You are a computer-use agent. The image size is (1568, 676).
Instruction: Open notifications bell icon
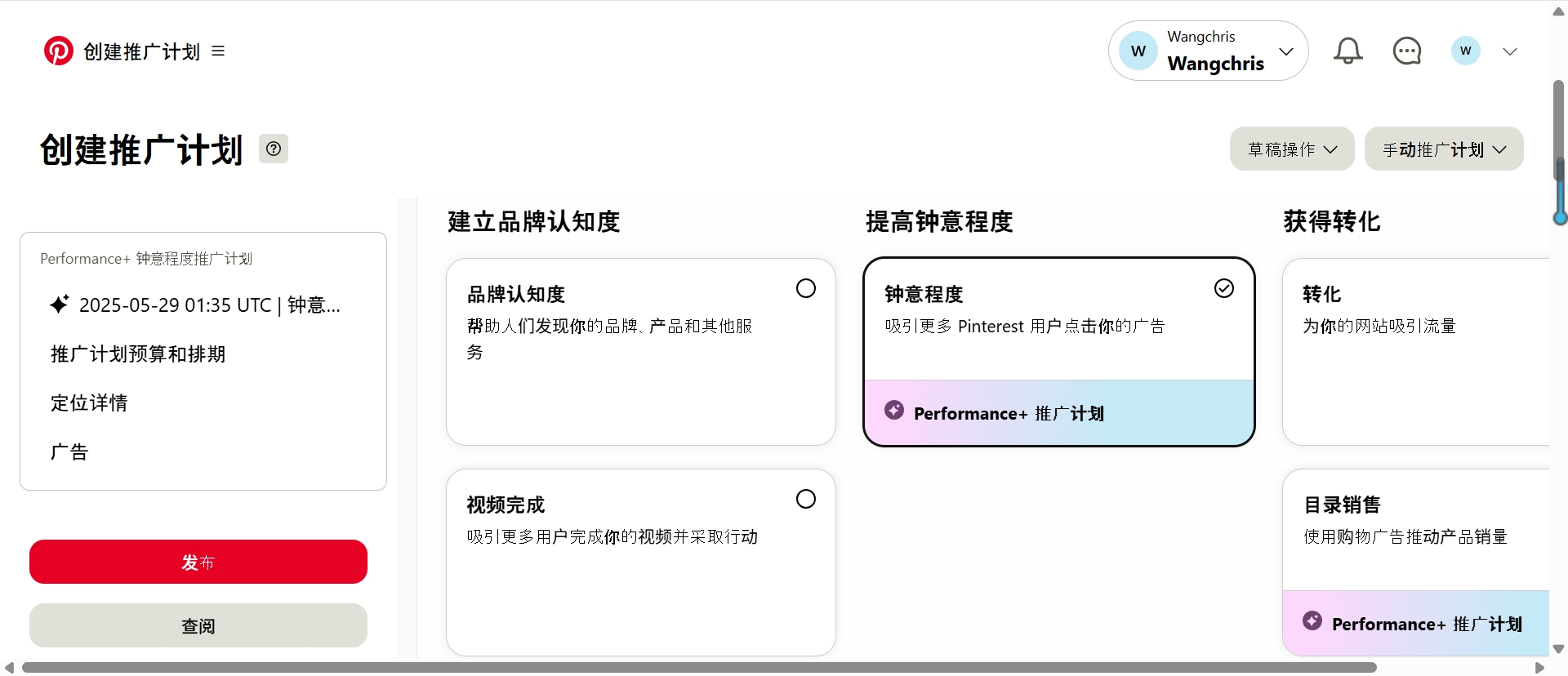(x=1347, y=51)
